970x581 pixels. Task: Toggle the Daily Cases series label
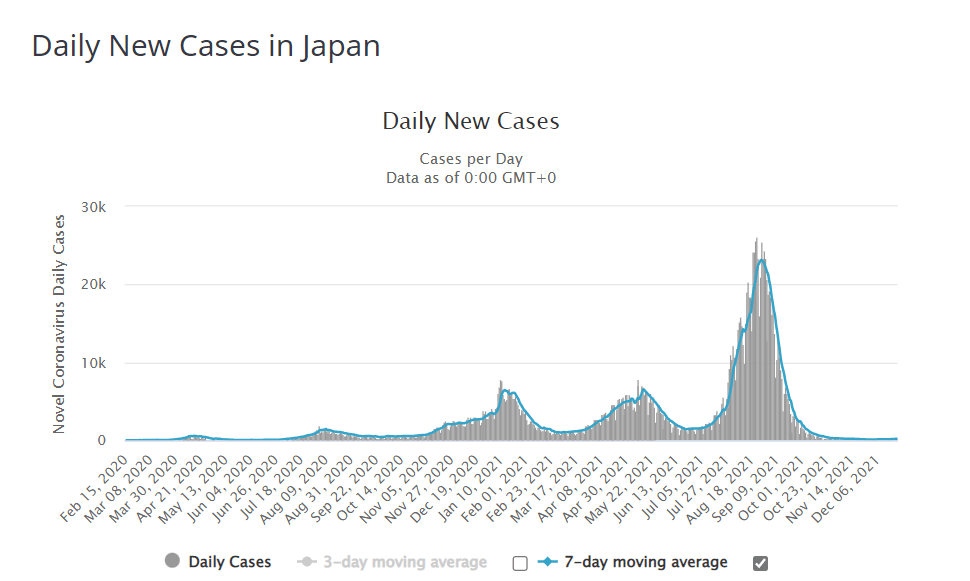(x=229, y=562)
